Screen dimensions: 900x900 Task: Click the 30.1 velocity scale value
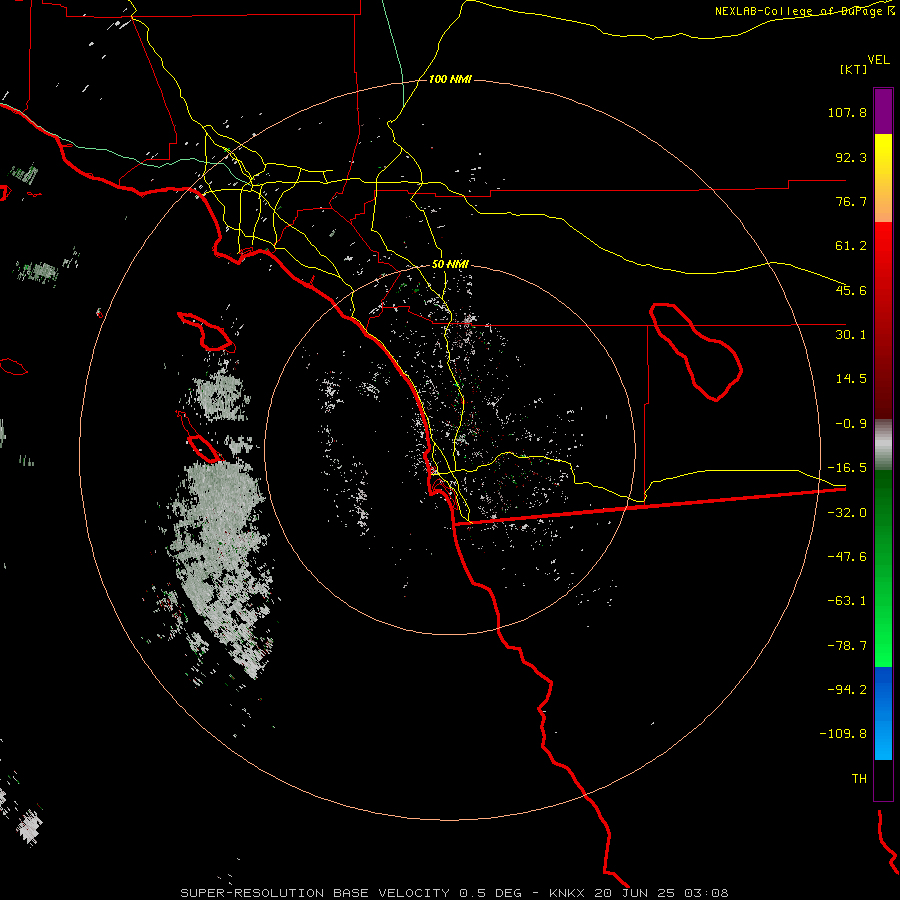(851, 335)
